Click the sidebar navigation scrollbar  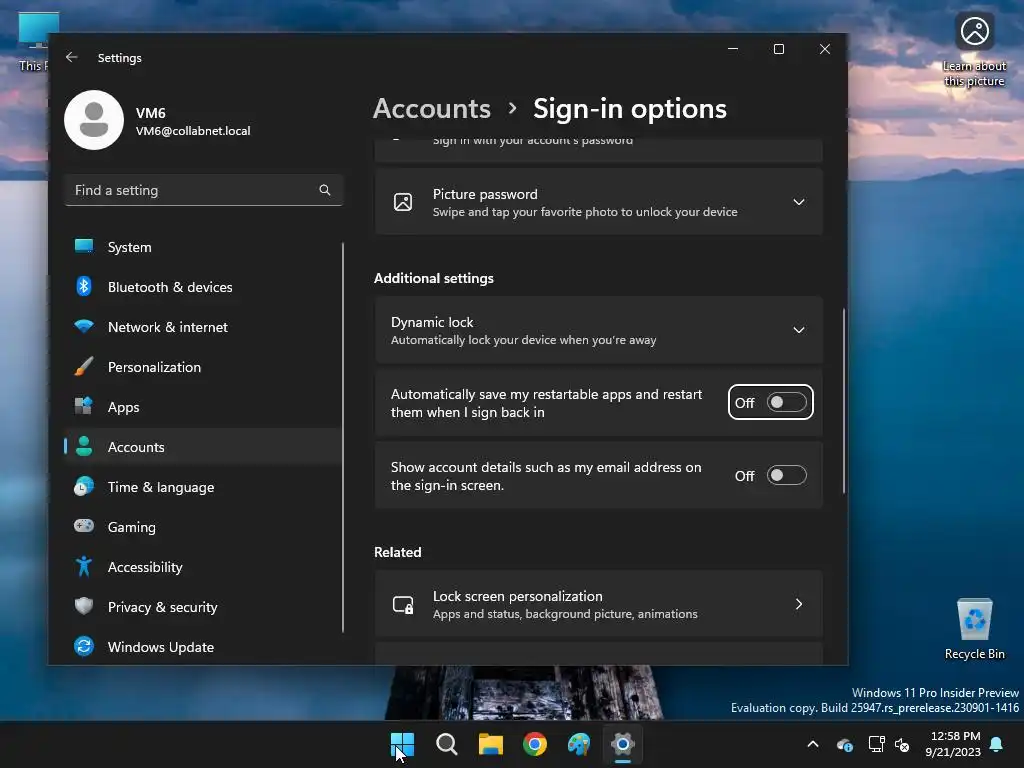click(343, 438)
